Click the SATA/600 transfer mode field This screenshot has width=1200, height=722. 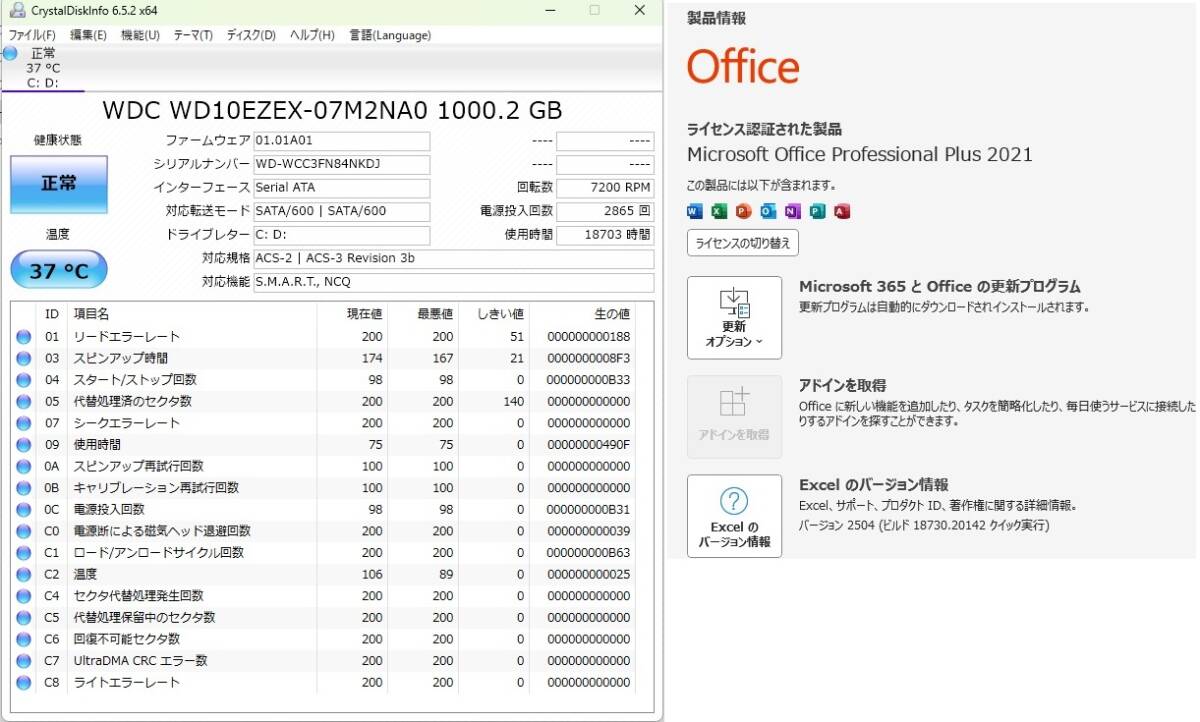[341, 211]
